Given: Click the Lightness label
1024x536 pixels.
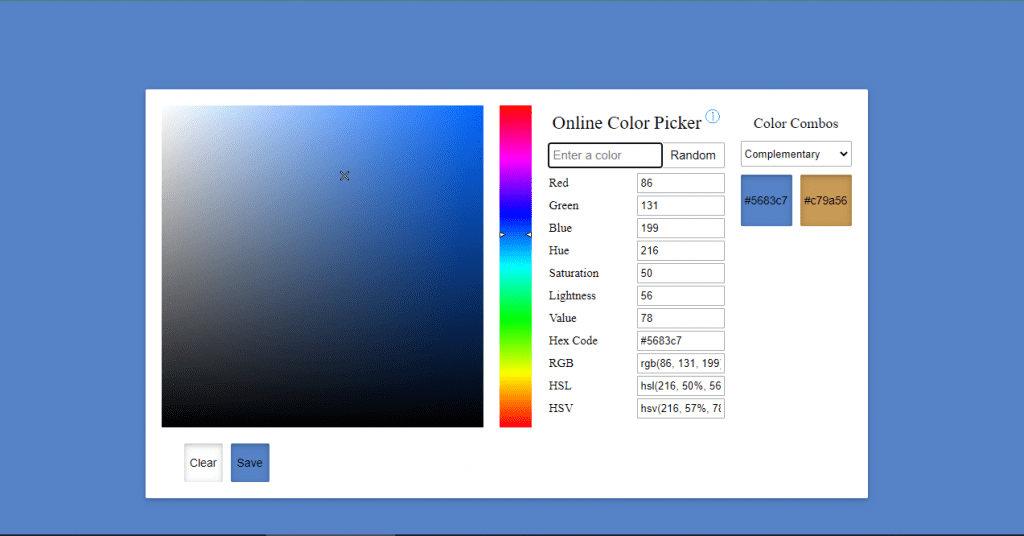Looking at the screenshot, I should click(572, 296).
